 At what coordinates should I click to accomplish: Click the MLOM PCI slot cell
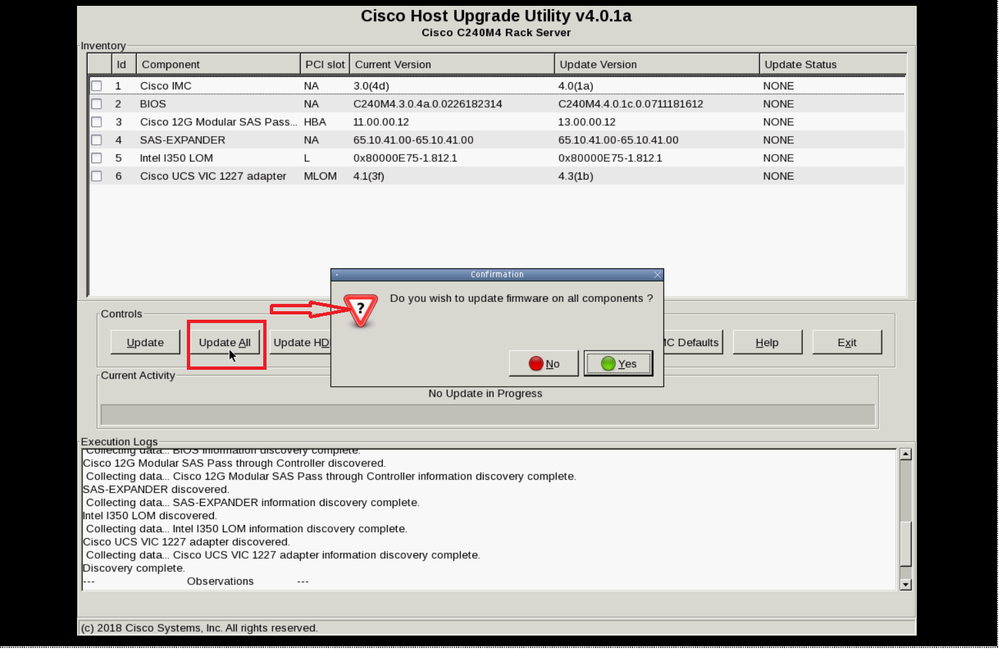320,176
